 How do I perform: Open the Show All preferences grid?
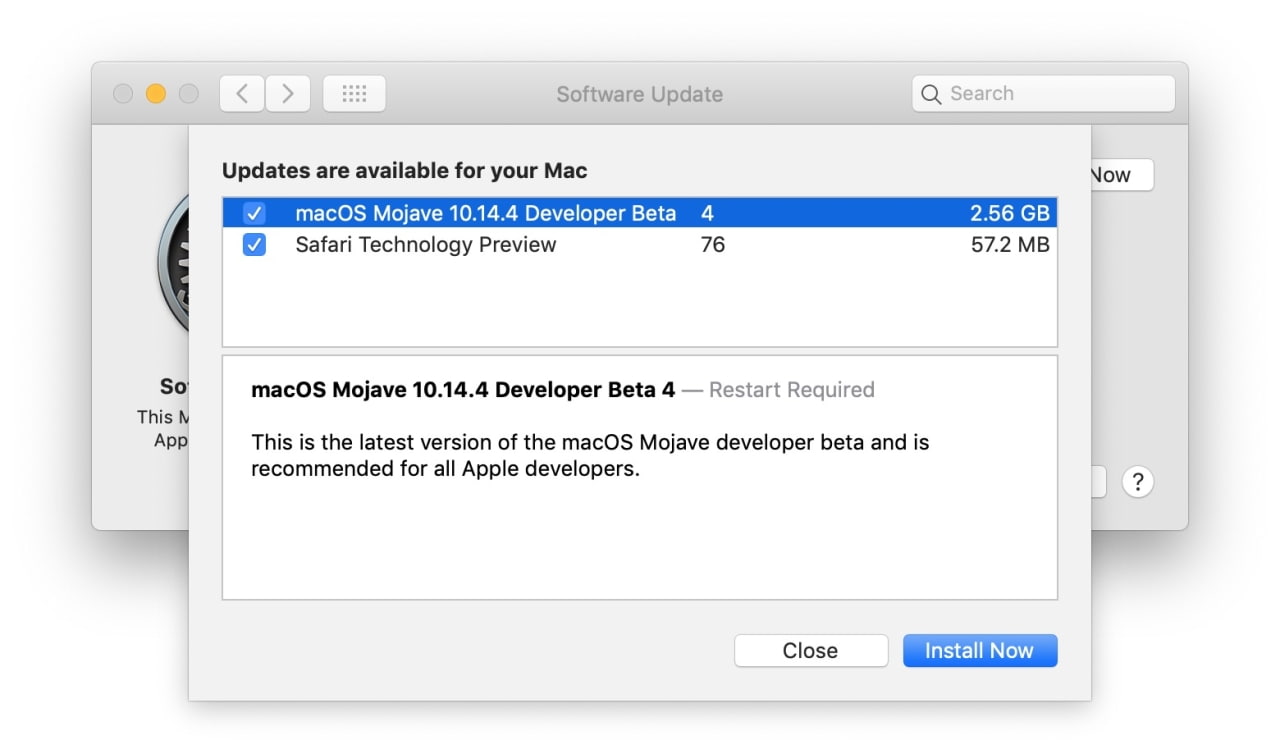(354, 94)
